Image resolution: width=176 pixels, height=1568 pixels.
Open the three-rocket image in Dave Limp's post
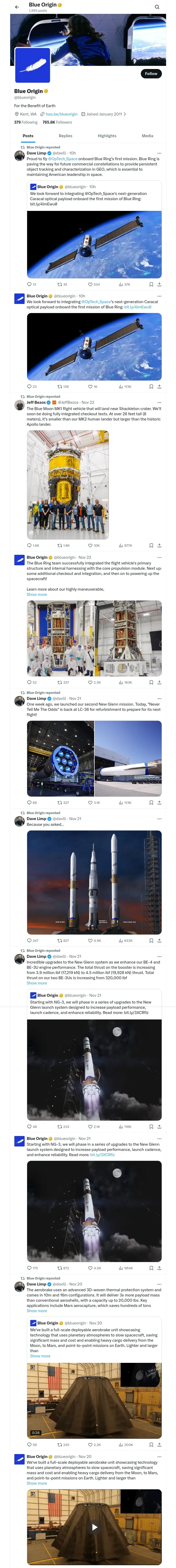[94, 882]
